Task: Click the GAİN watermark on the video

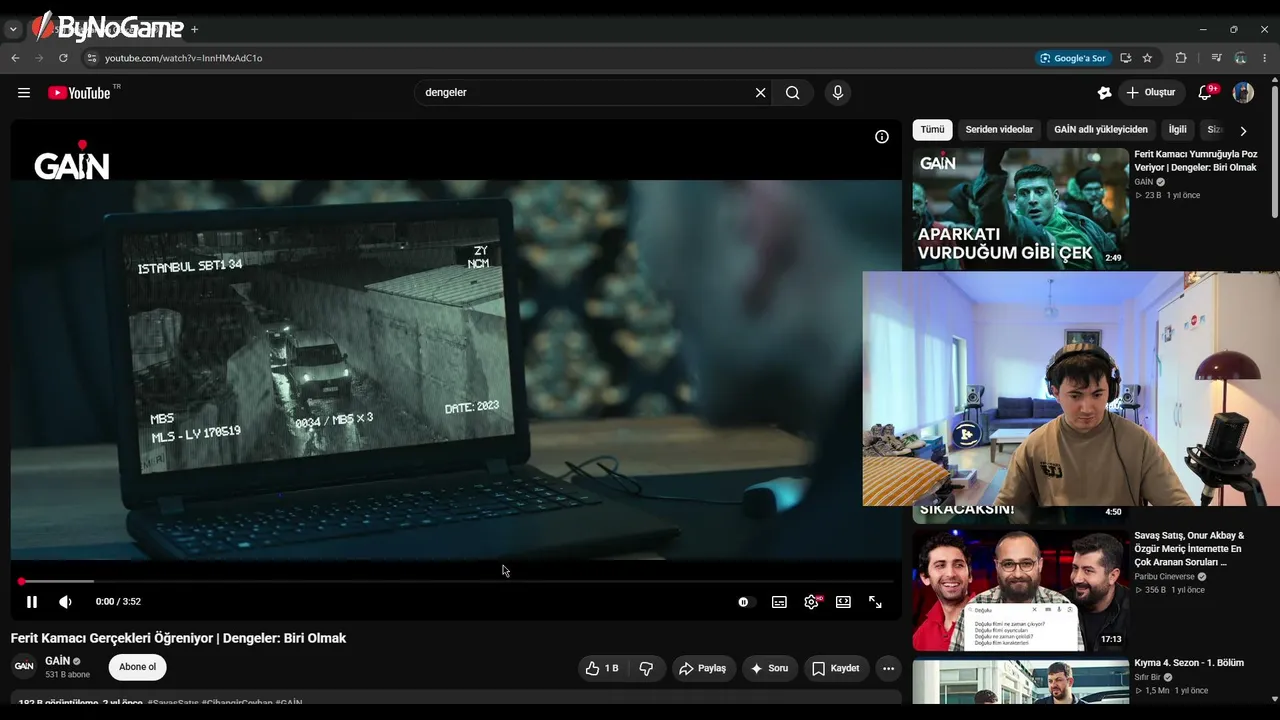Action: tap(72, 161)
